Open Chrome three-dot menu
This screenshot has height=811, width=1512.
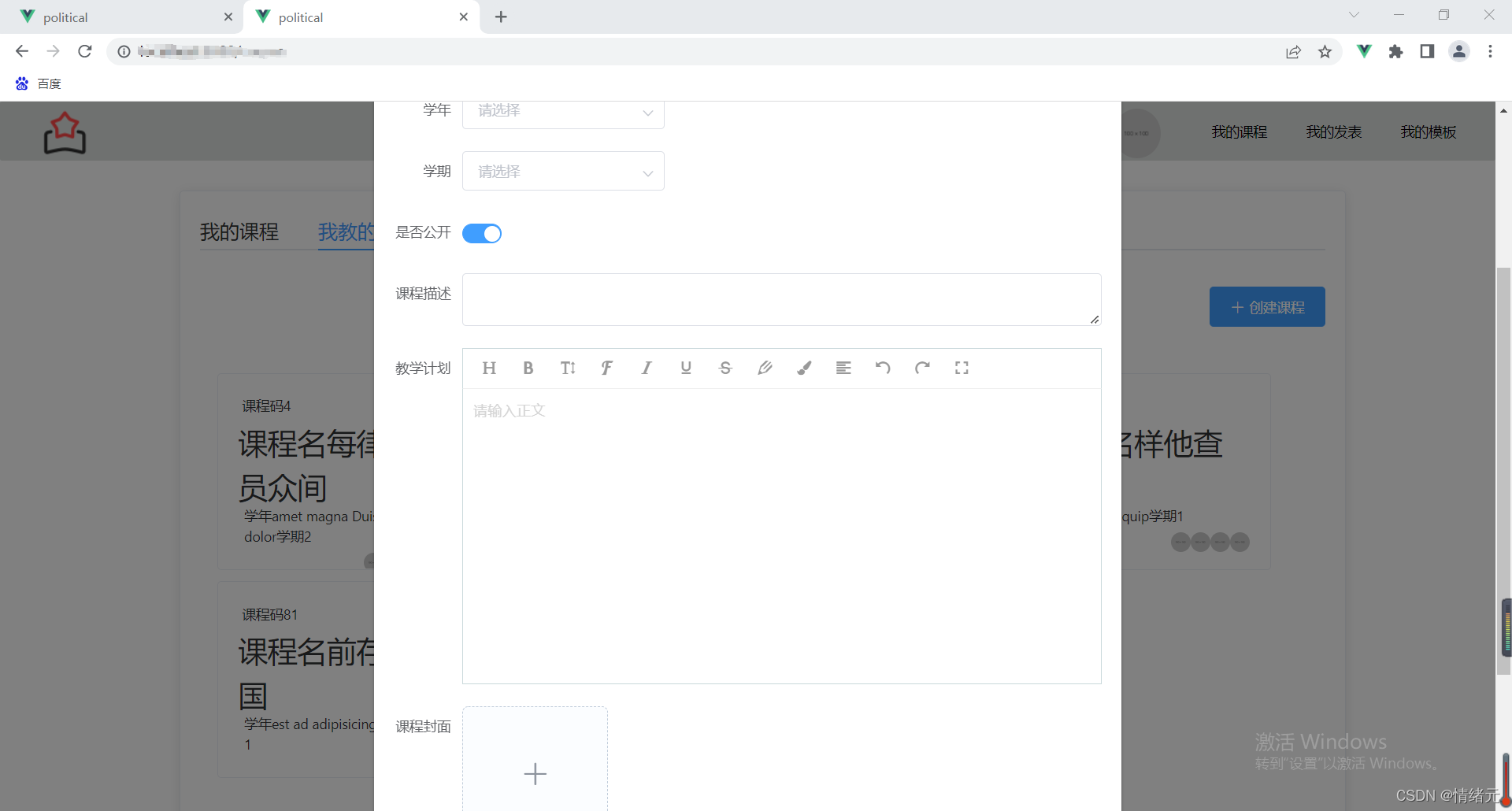1490,51
